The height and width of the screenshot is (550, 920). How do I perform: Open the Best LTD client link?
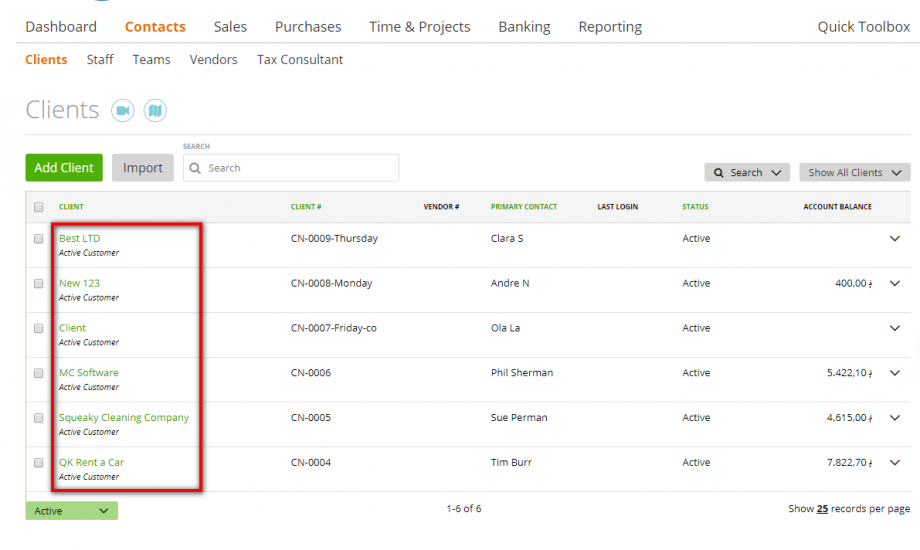pyautogui.click(x=80, y=238)
